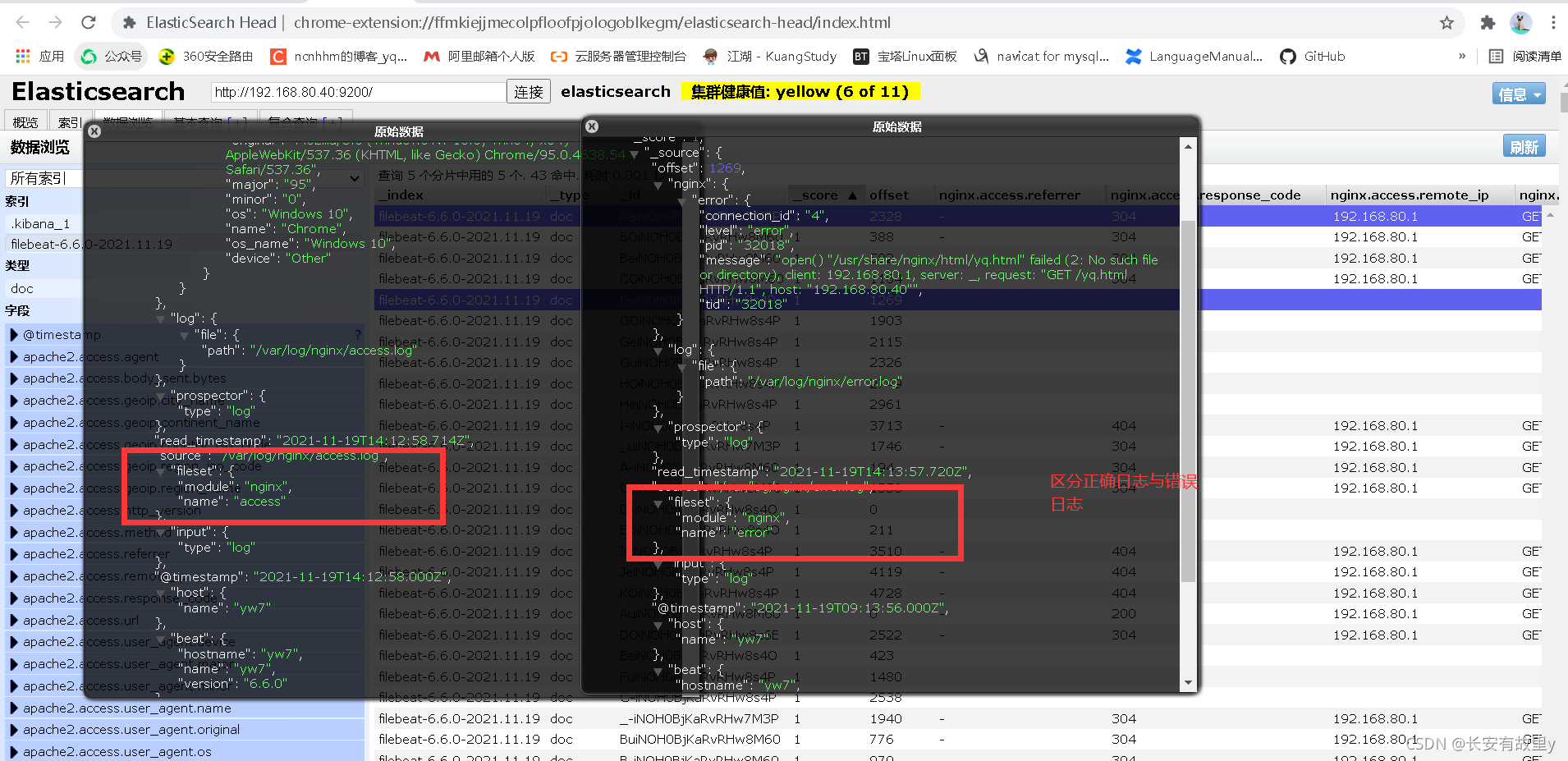Screen dimensions: 1568x761
Task: Switch to the 索引 tab
Action: pos(70,121)
